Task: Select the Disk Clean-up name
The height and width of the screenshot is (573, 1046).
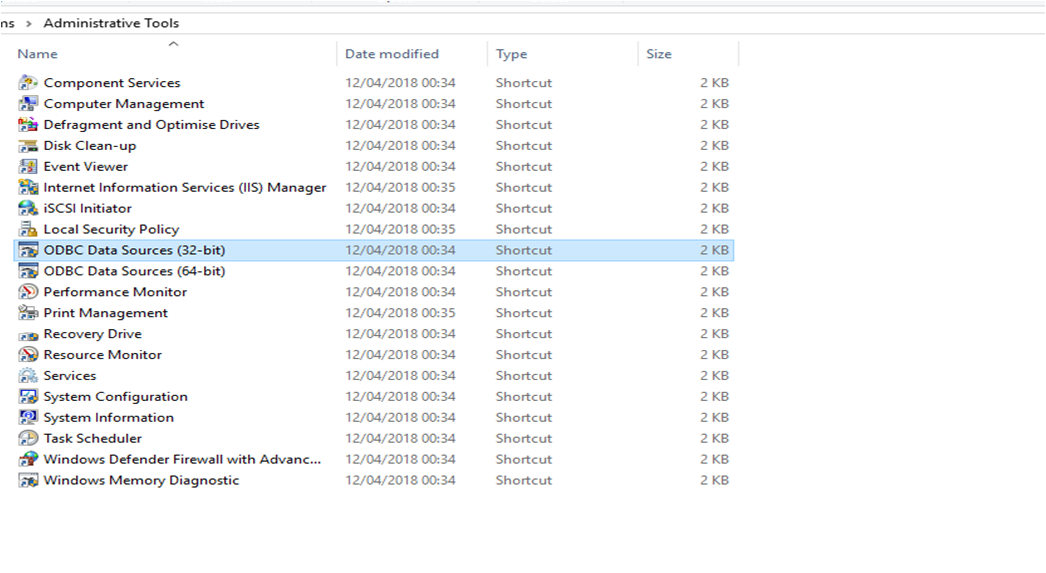Action: [90, 145]
